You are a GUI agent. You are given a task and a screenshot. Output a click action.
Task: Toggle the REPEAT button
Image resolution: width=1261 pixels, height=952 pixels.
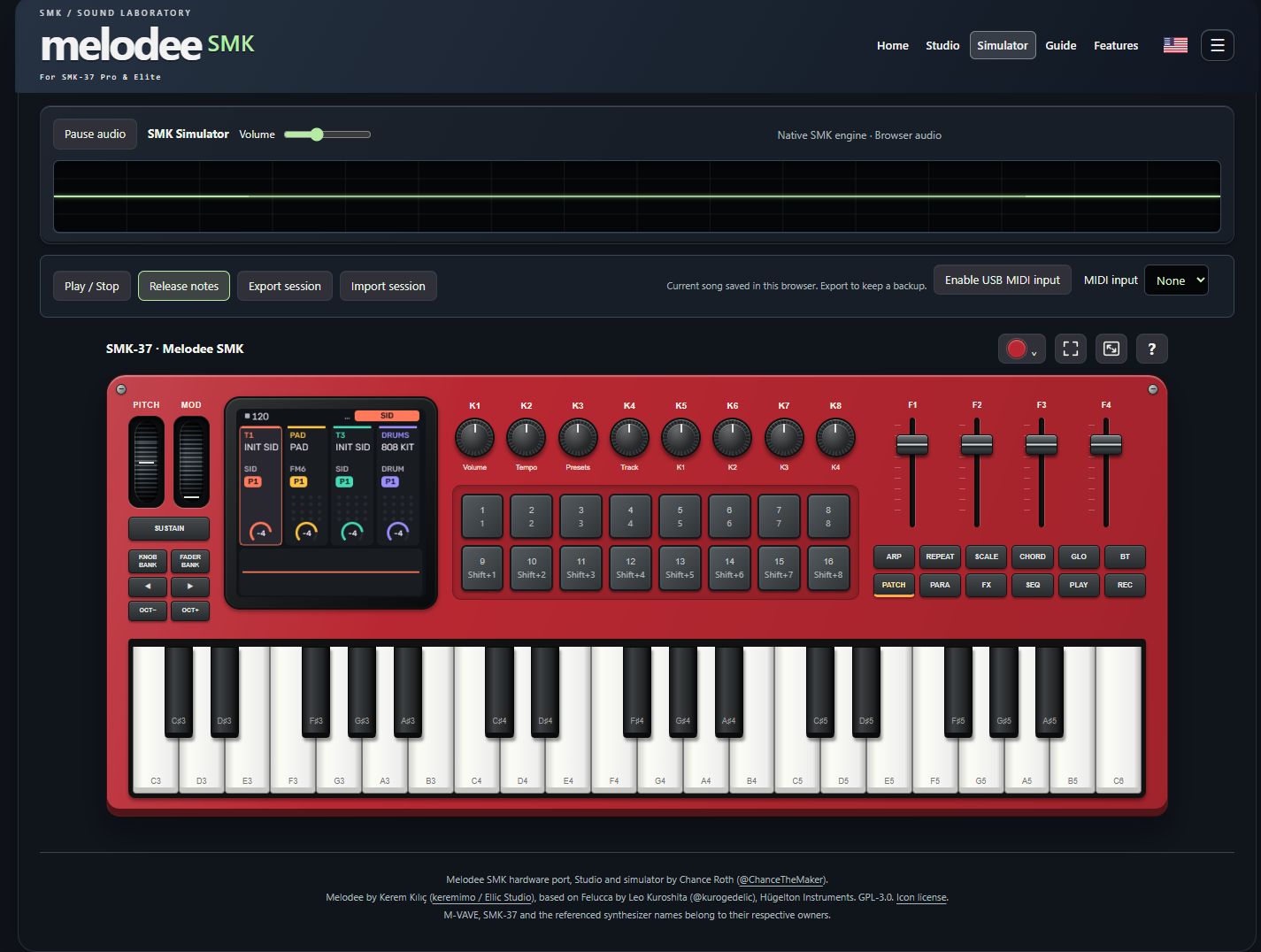940,557
